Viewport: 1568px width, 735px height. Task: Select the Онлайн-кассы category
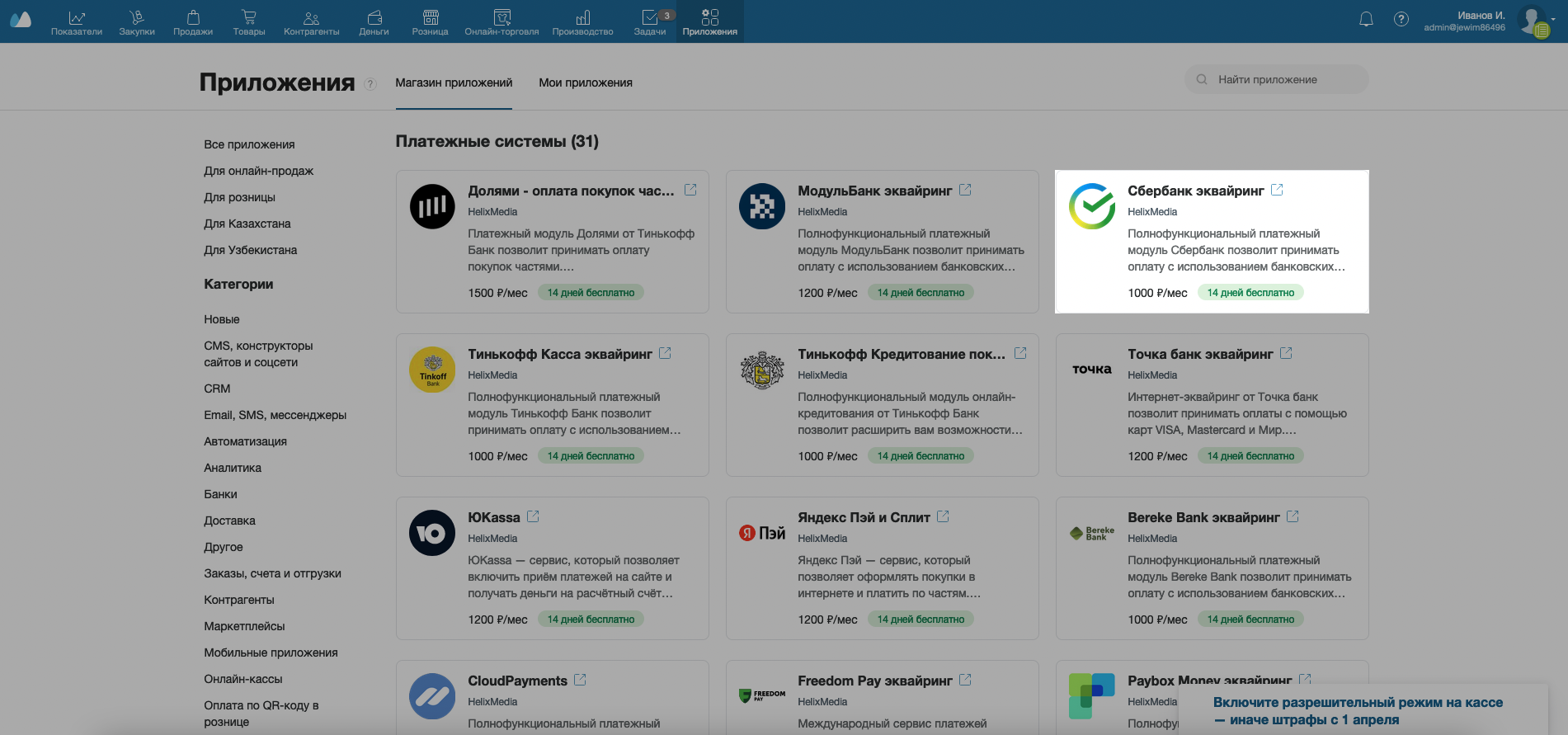tap(243, 679)
